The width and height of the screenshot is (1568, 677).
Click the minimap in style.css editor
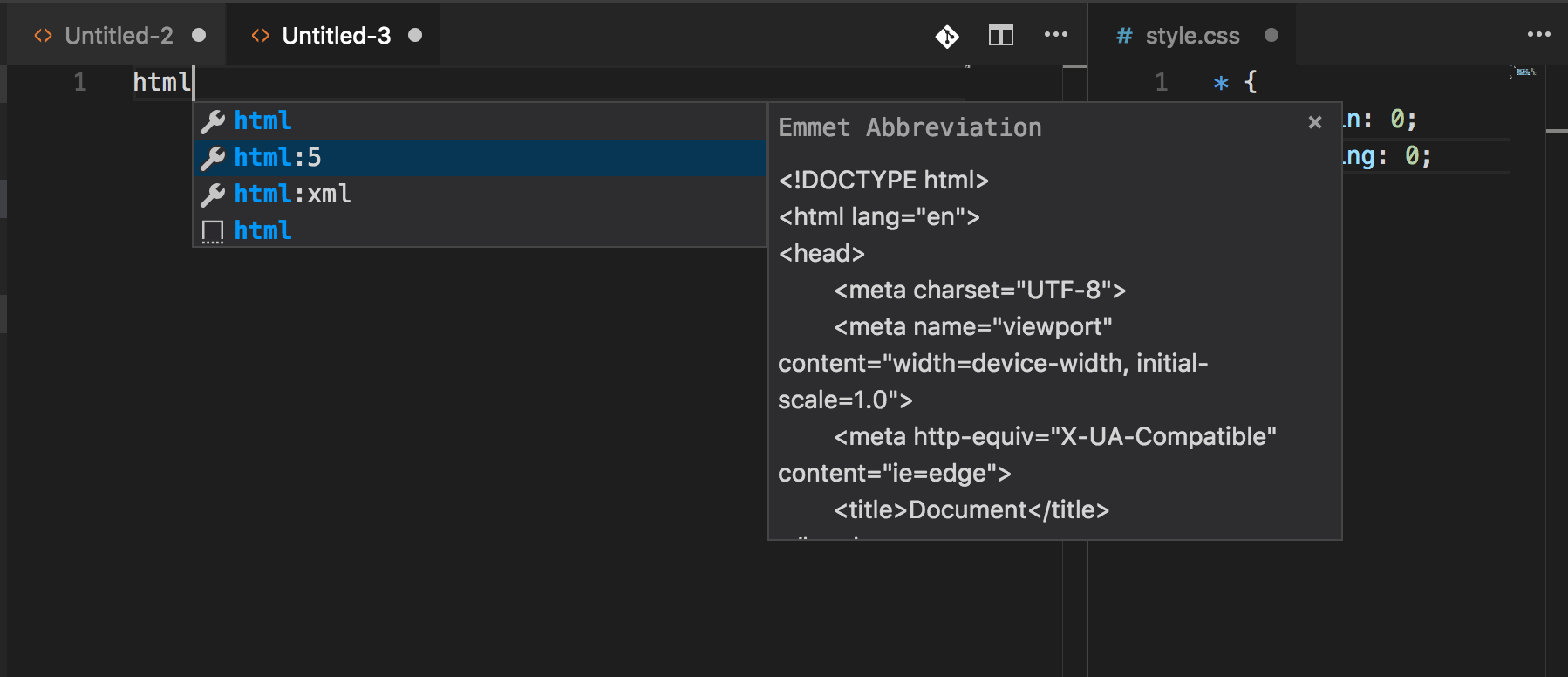[x=1524, y=72]
